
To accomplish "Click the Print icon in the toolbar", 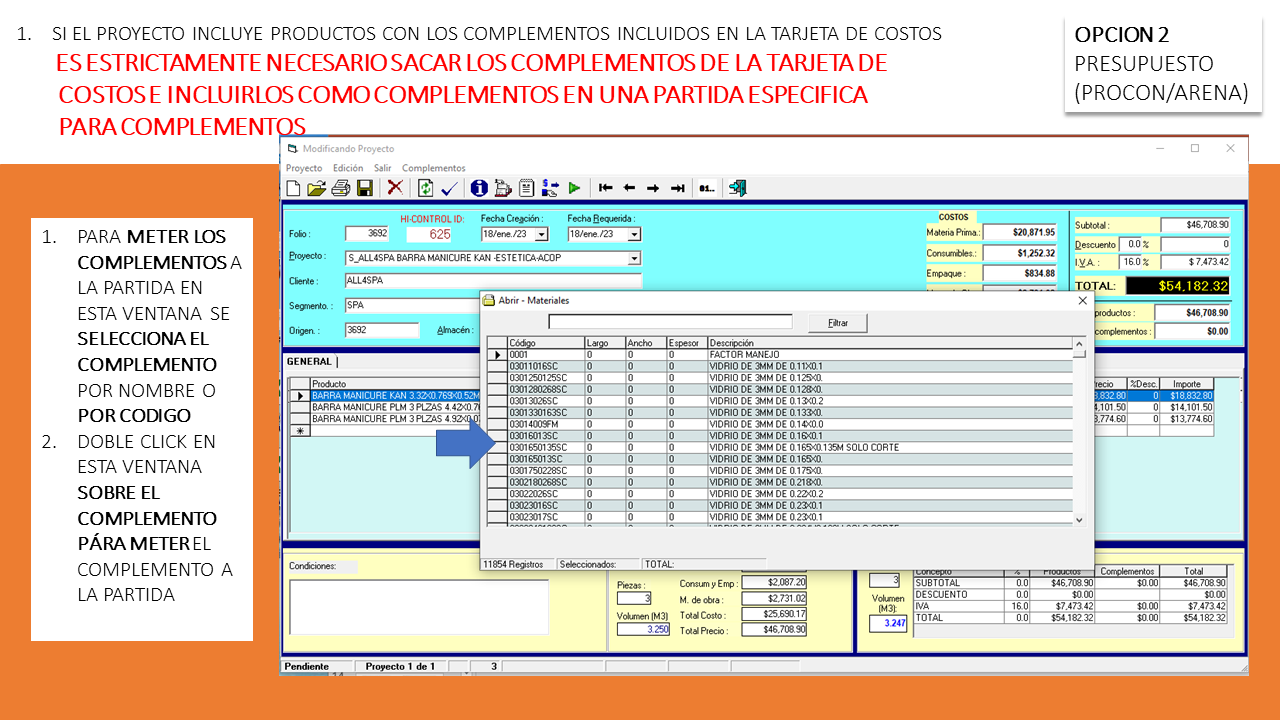I will coord(340,188).
